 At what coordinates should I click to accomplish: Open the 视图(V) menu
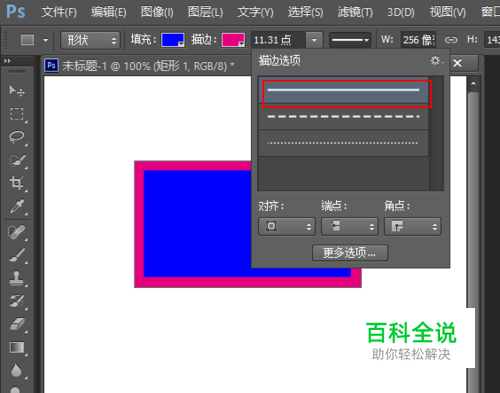pos(448,12)
